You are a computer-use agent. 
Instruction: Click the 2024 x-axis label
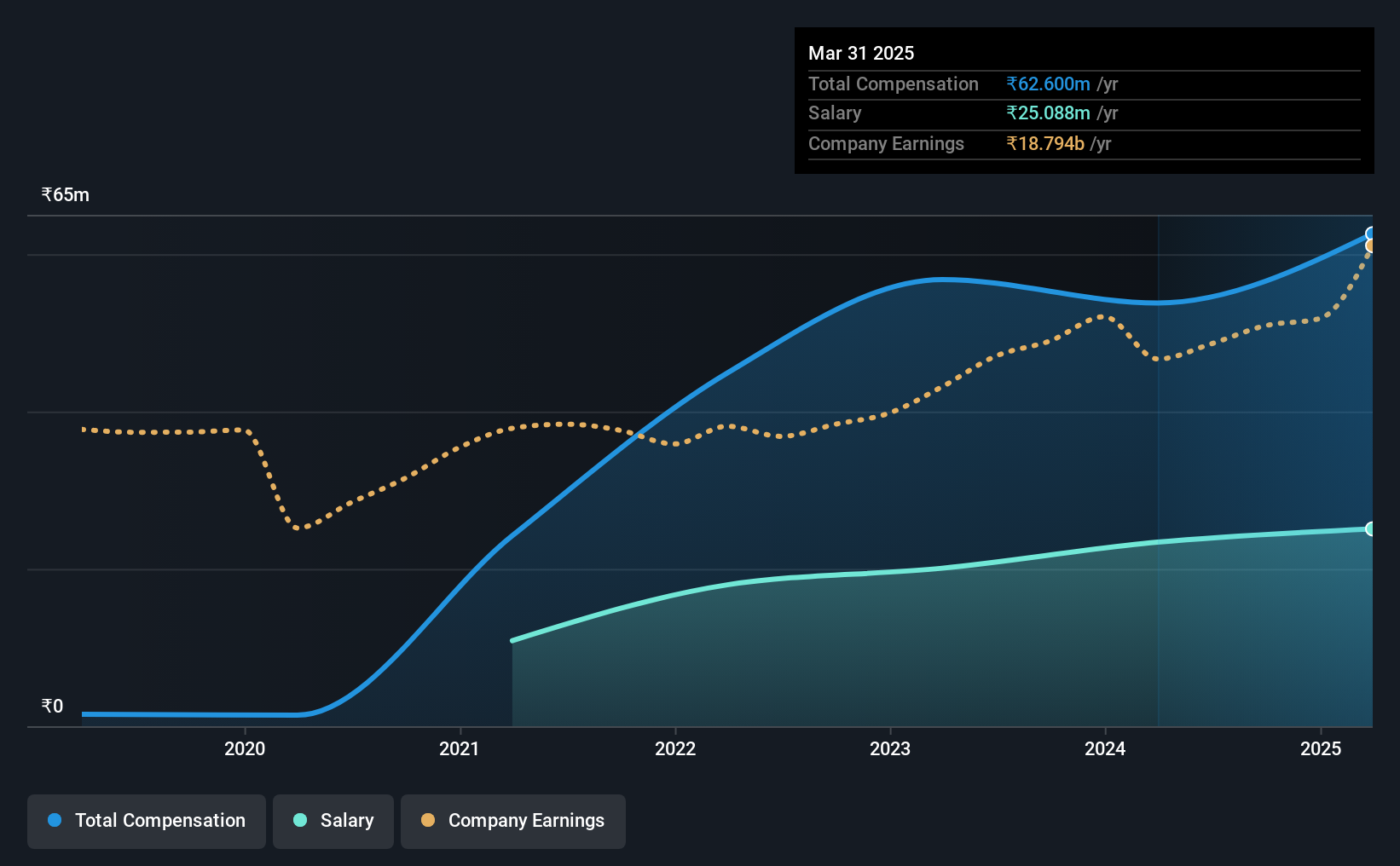(1105, 748)
